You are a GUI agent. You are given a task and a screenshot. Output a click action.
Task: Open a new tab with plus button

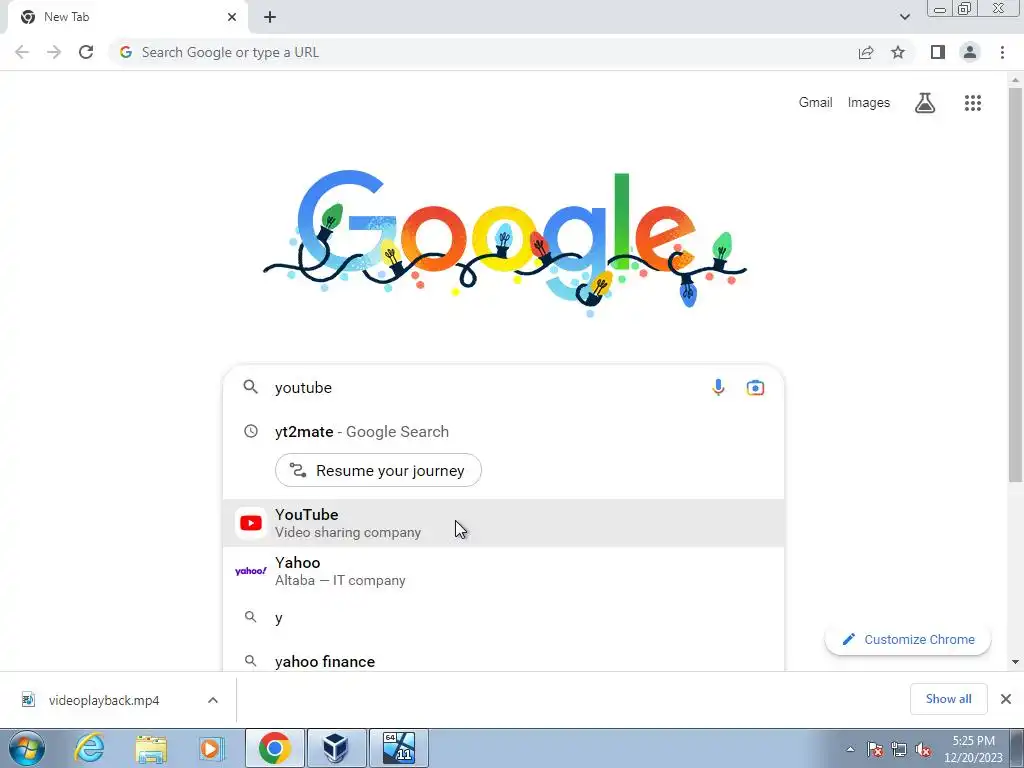(270, 17)
